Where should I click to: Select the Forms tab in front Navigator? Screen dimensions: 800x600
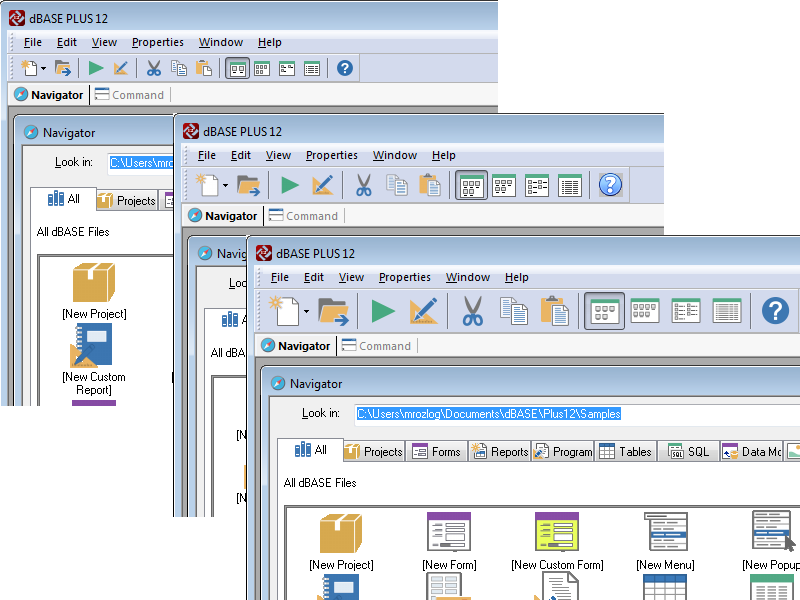[436, 452]
